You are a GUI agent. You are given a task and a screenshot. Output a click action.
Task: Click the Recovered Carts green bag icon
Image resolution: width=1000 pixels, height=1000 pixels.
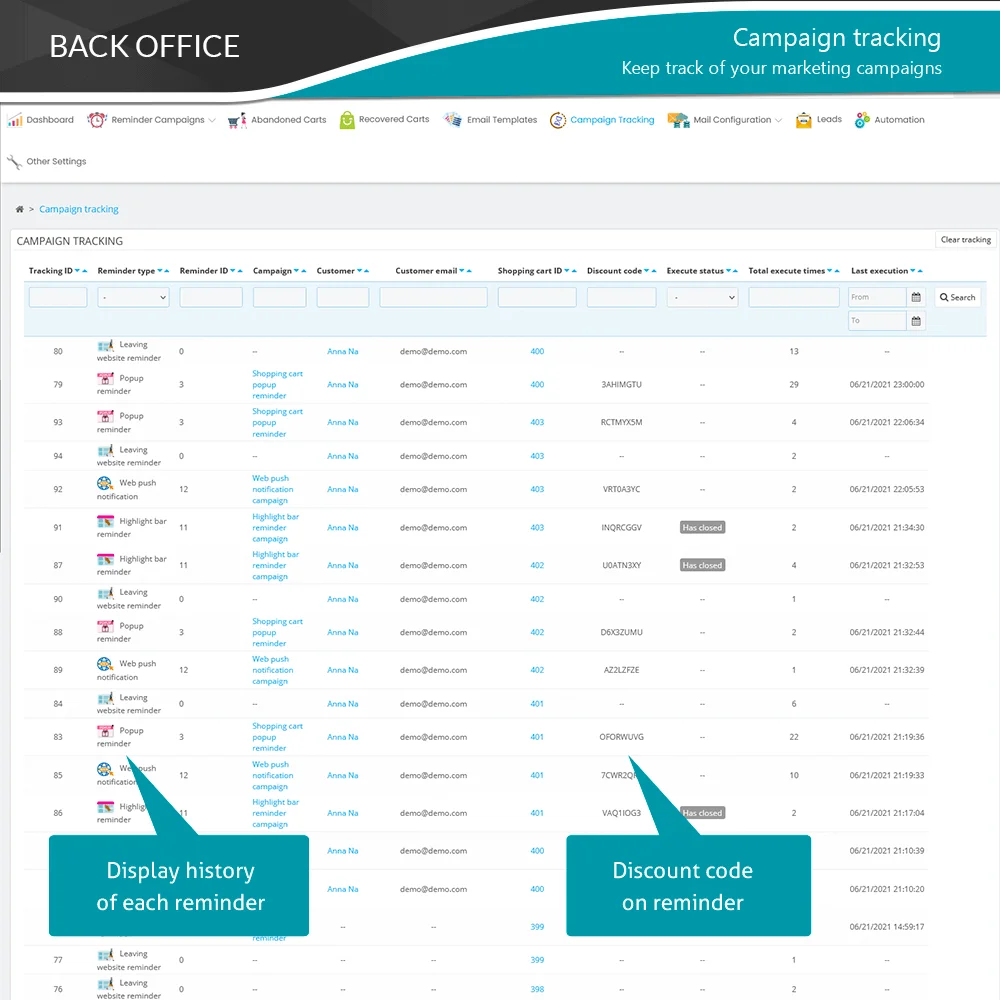[347, 120]
